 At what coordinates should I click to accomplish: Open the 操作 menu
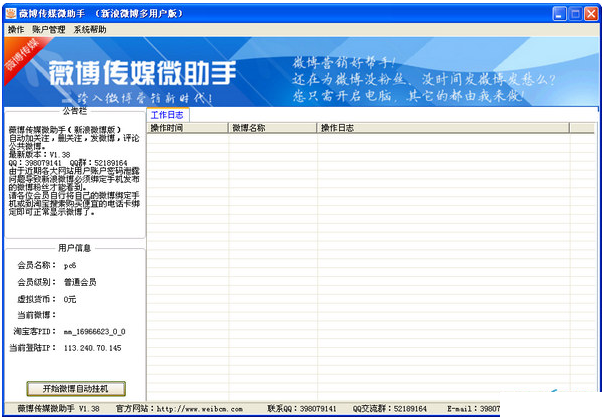click(x=15, y=30)
